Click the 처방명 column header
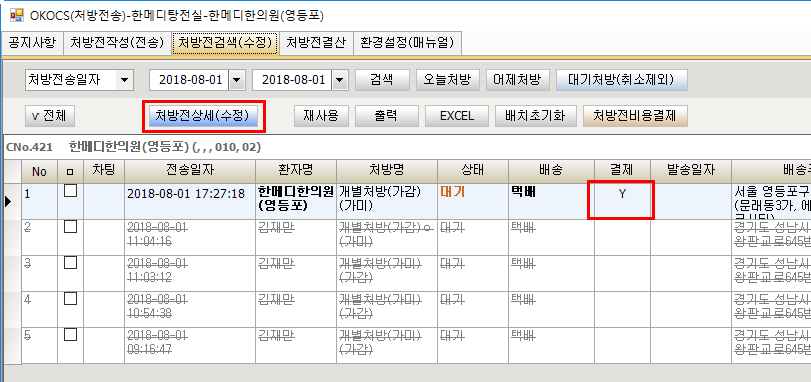 (387, 172)
